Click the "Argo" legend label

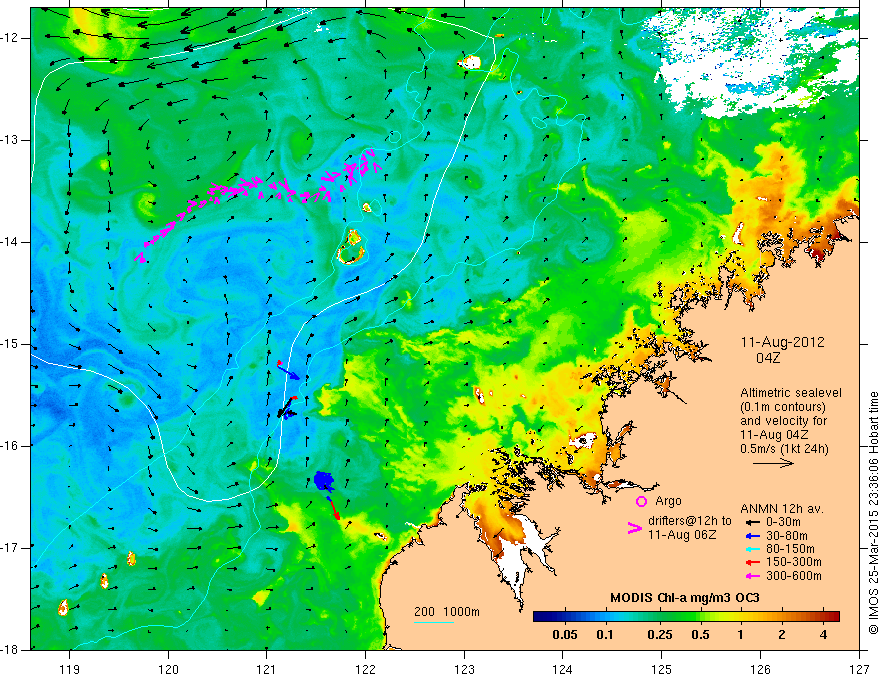[668, 501]
